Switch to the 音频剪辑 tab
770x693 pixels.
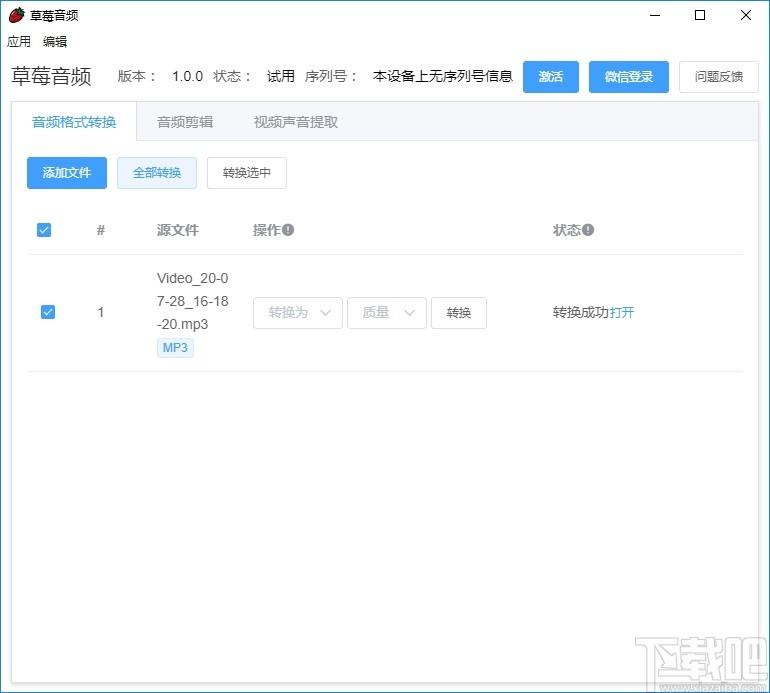tap(185, 122)
